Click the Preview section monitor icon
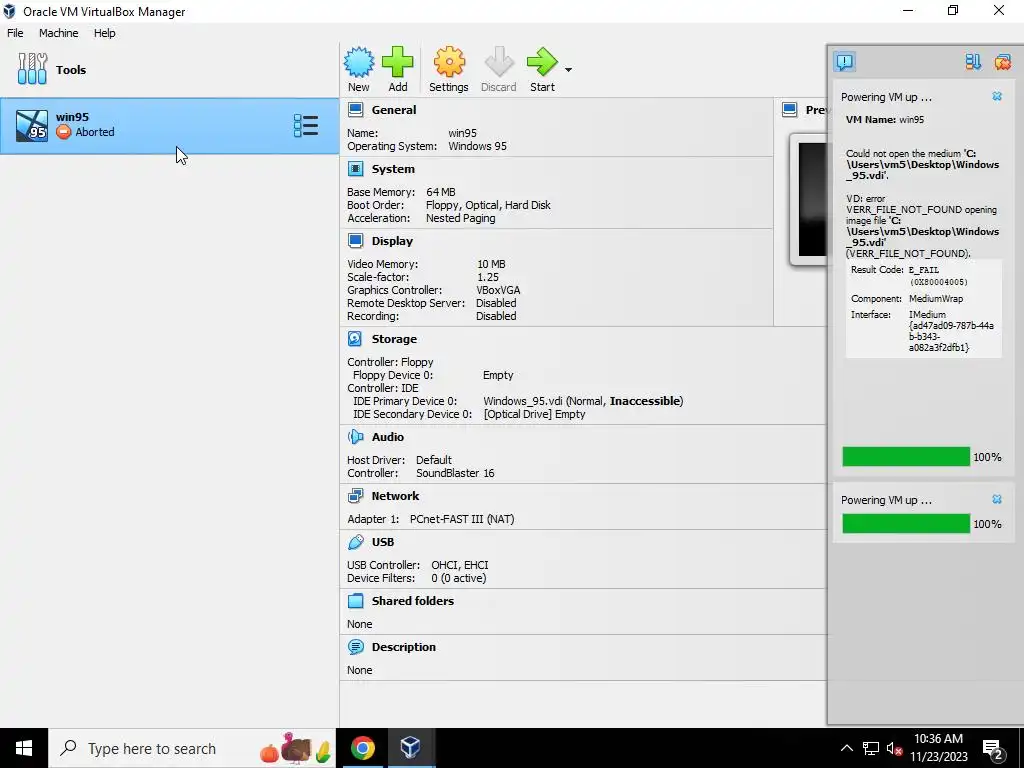Screen dimensions: 1024x768 pos(790,110)
